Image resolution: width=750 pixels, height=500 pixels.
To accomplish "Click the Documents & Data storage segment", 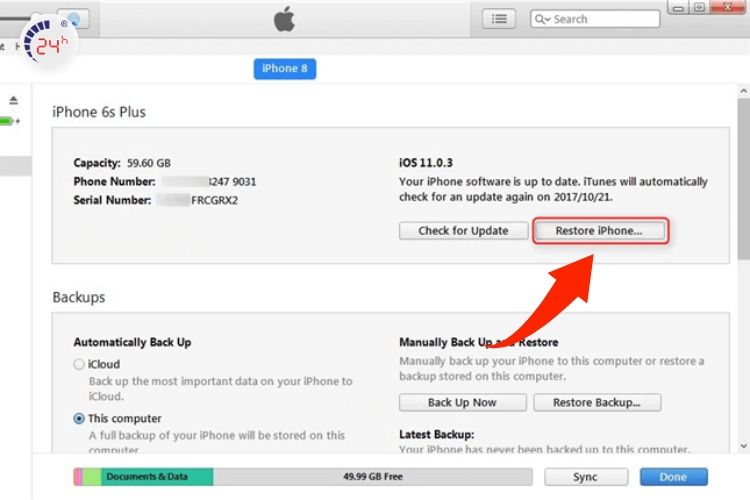I will (x=157, y=477).
